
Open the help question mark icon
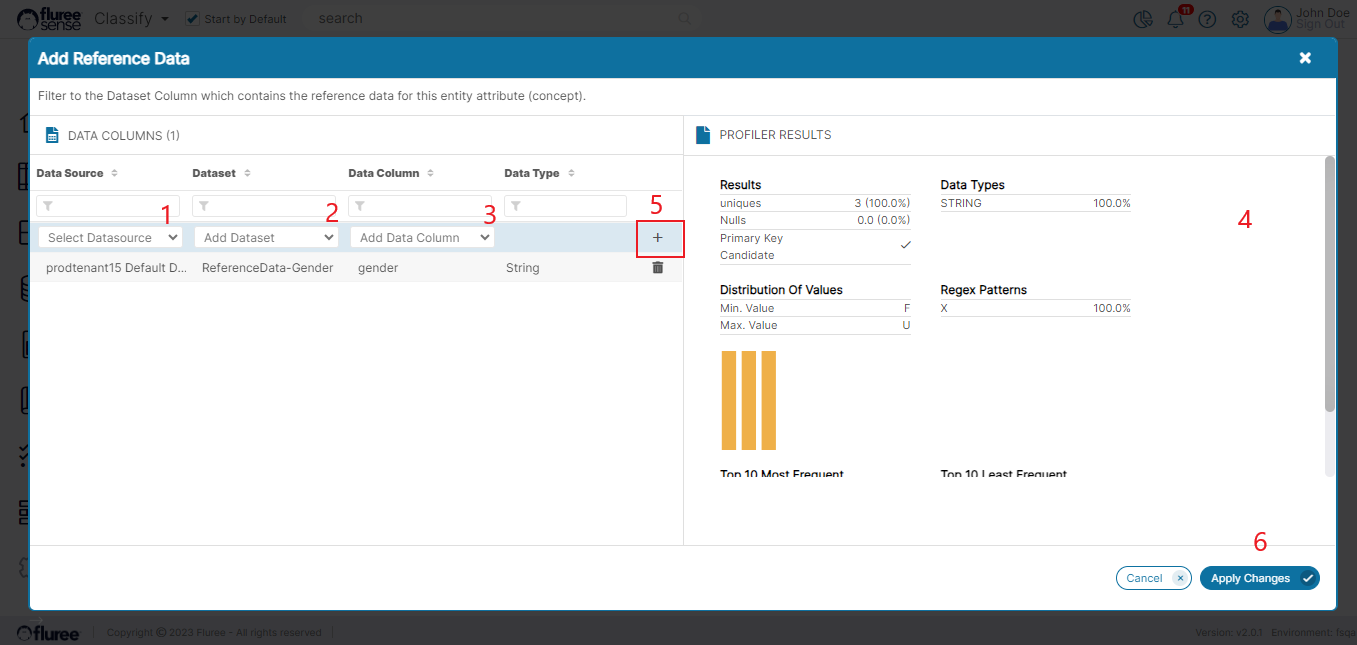click(x=1207, y=19)
